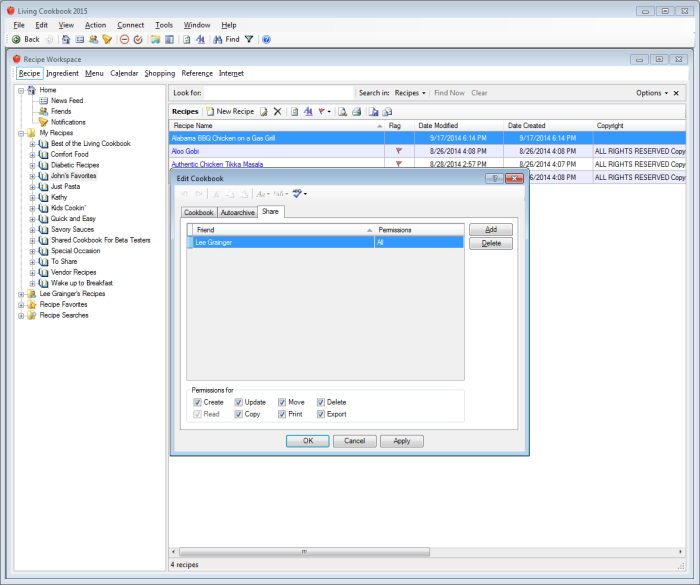
Task: Expand the Lee Grainger's Recipes node
Action: [x=21, y=294]
